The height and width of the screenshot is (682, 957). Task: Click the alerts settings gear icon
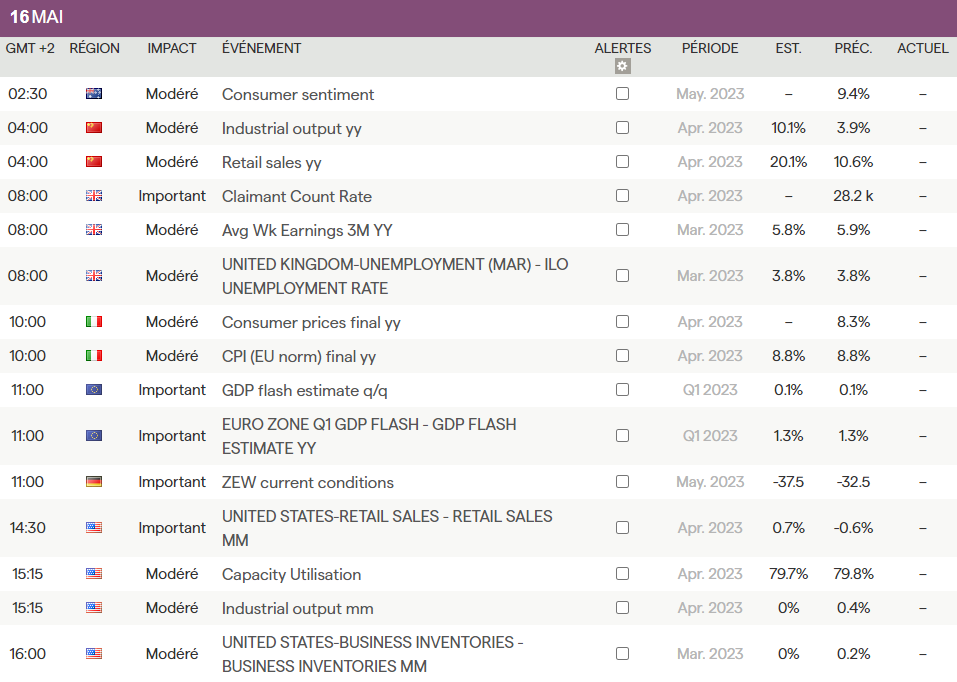click(622, 67)
